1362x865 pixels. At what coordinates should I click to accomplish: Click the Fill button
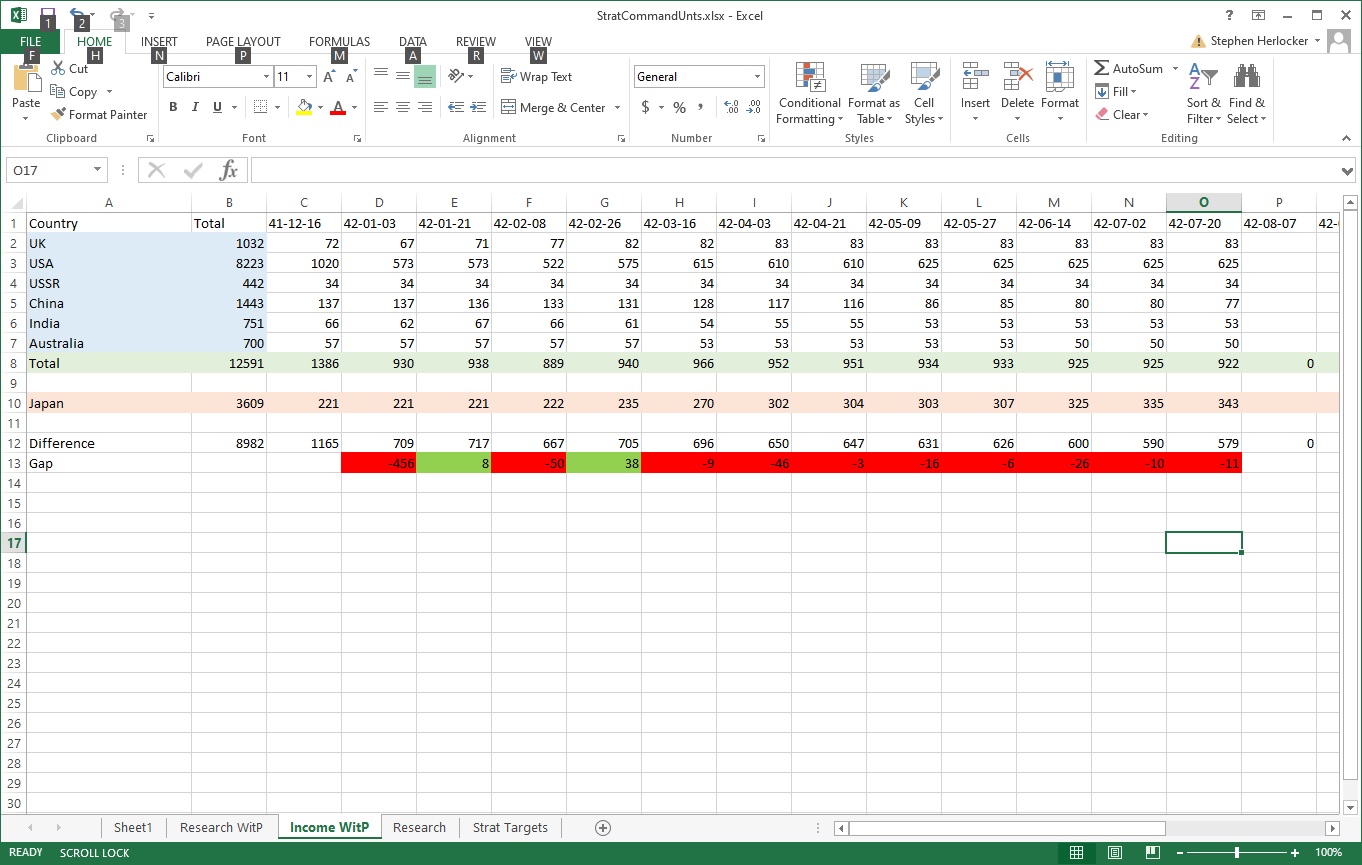1115,91
